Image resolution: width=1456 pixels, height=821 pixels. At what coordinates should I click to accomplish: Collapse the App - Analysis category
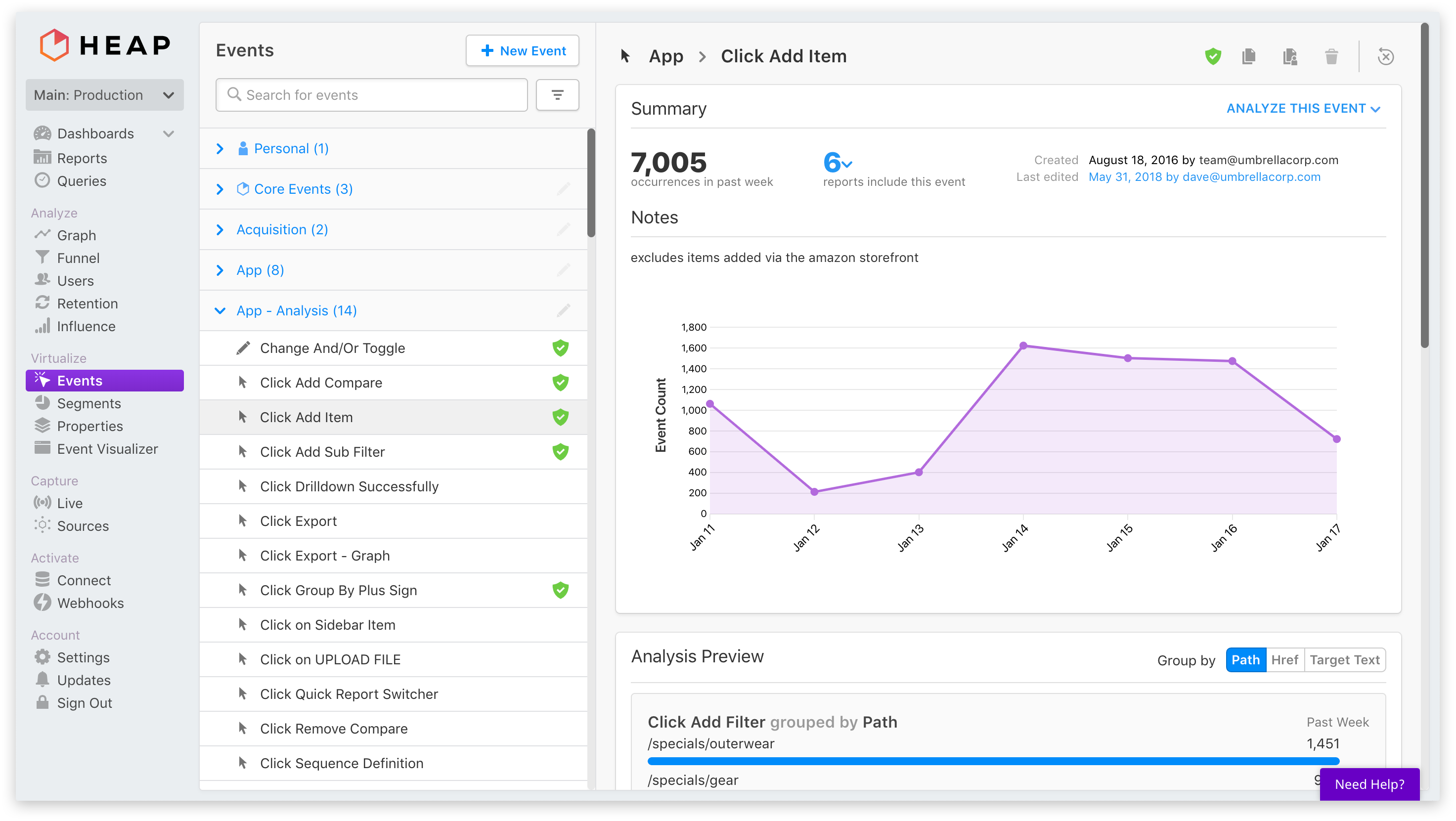pyautogui.click(x=220, y=311)
